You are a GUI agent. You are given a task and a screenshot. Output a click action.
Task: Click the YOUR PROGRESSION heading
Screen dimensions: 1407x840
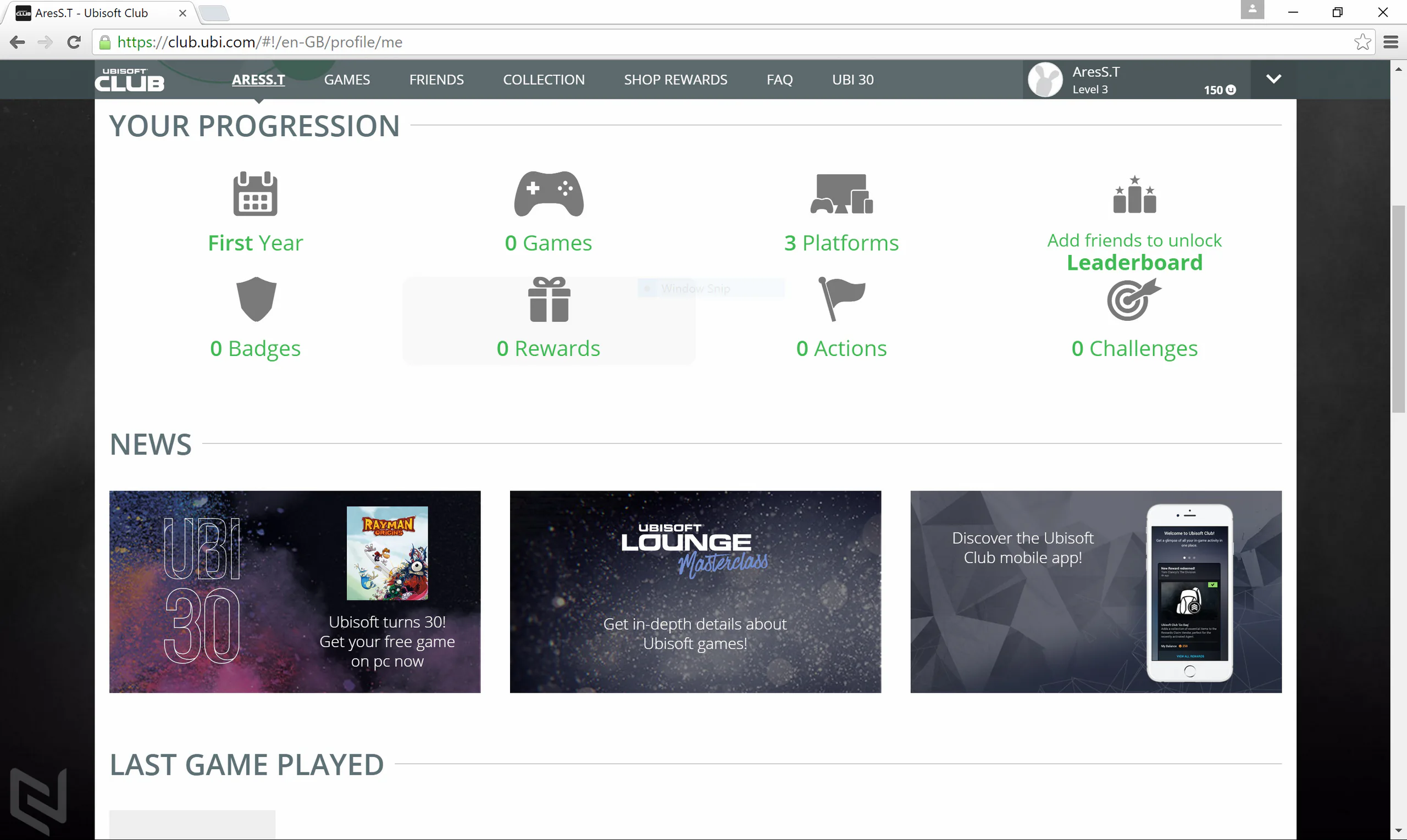pos(255,126)
